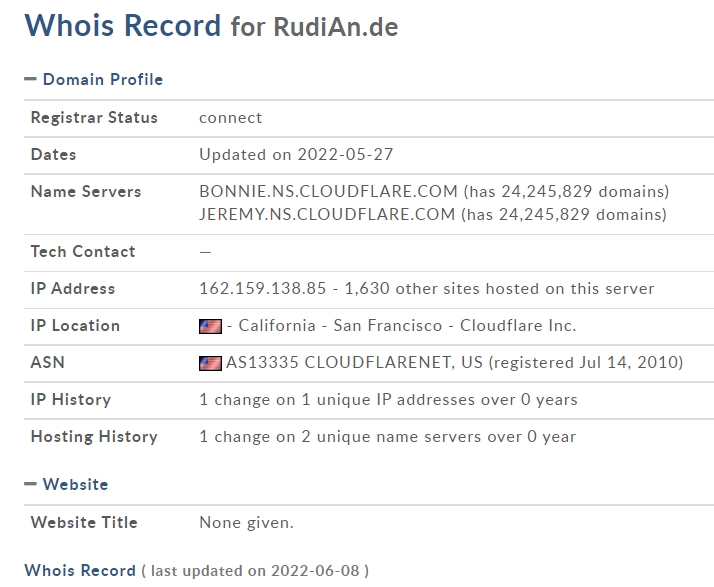The height and width of the screenshot is (587, 714).
Task: Click BONNIE.NS.CLOUDFLARE.COM name server
Action: pos(328,191)
